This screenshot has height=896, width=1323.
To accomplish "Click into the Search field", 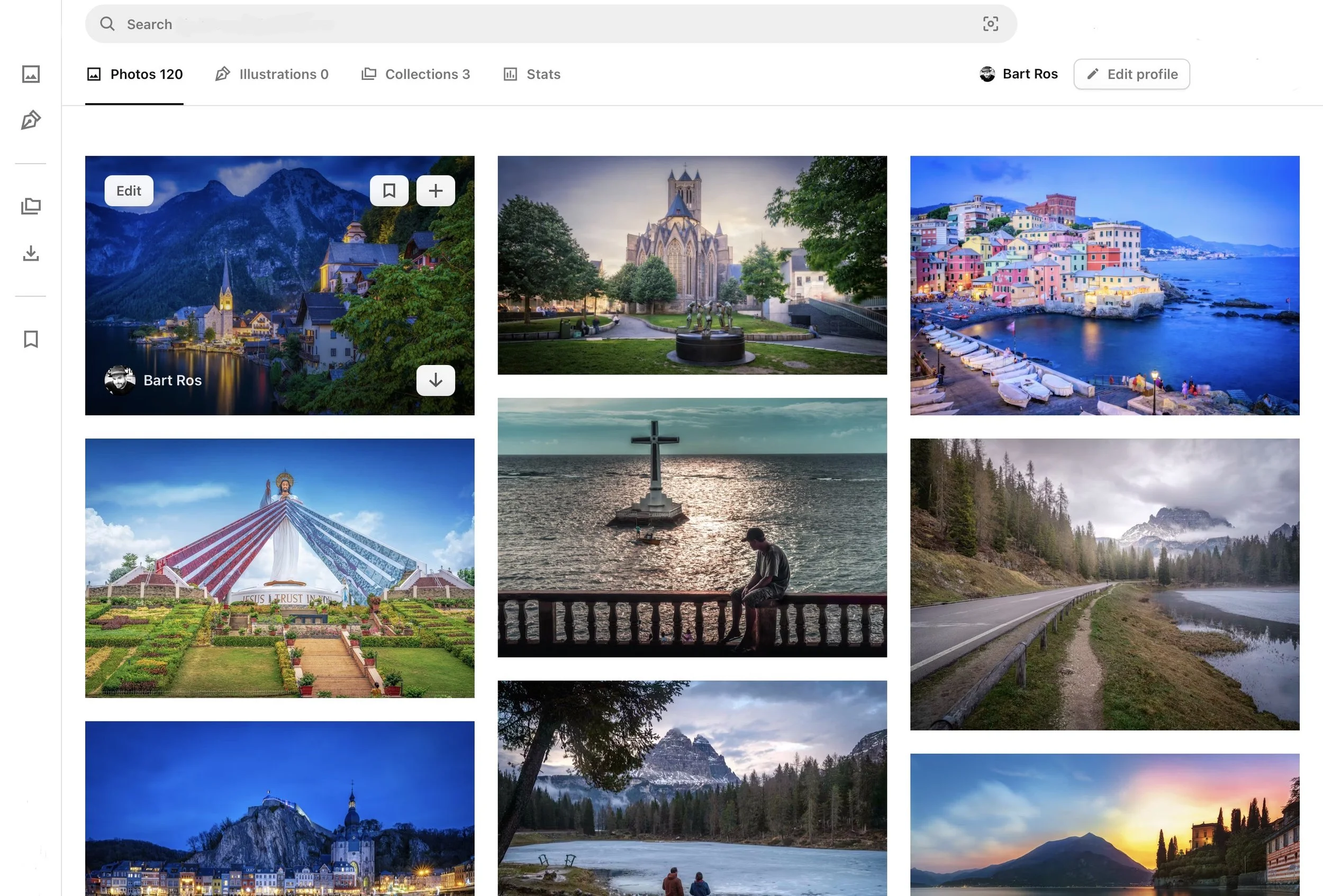I will point(512,24).
